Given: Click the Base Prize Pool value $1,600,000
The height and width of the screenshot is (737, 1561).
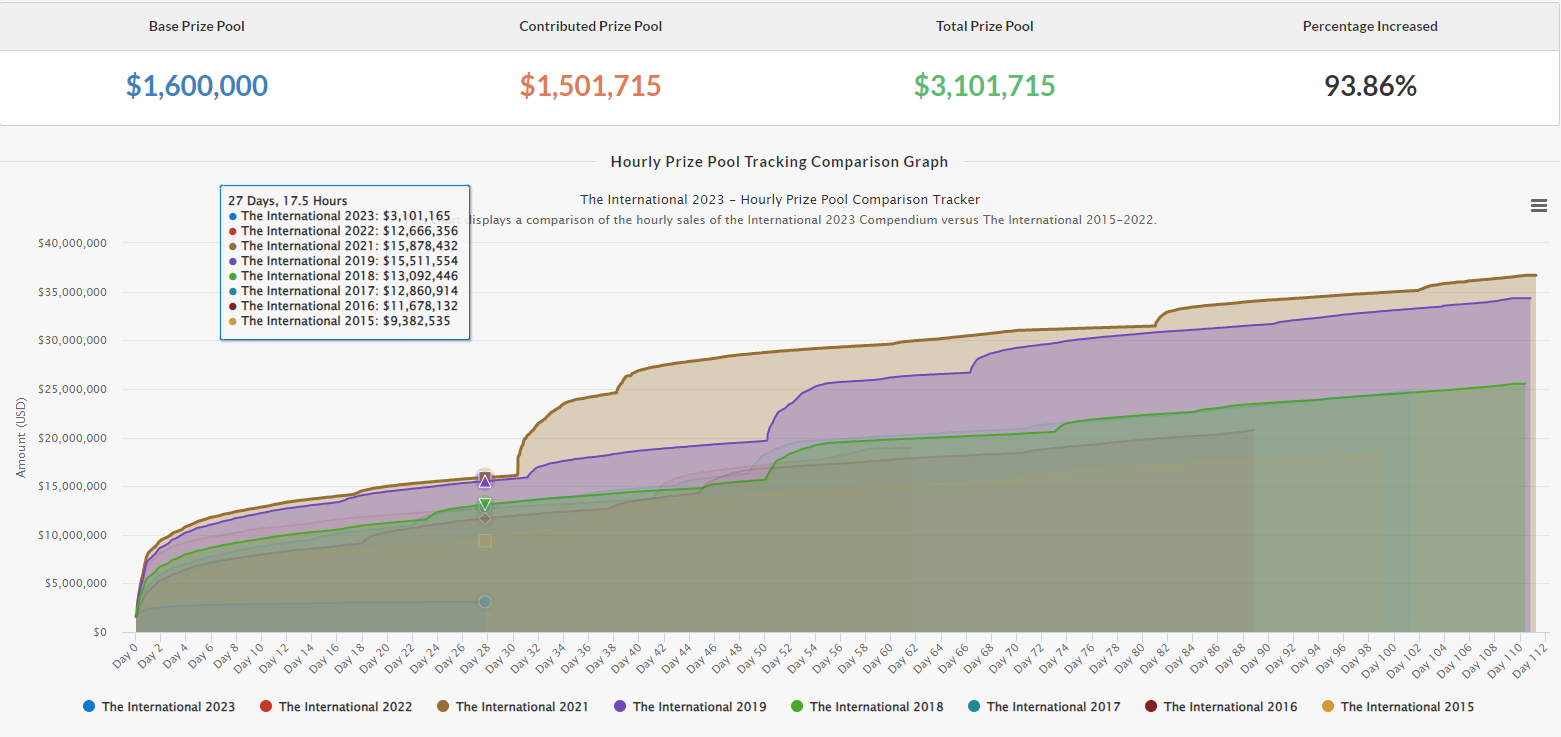Looking at the screenshot, I should pos(197,86).
